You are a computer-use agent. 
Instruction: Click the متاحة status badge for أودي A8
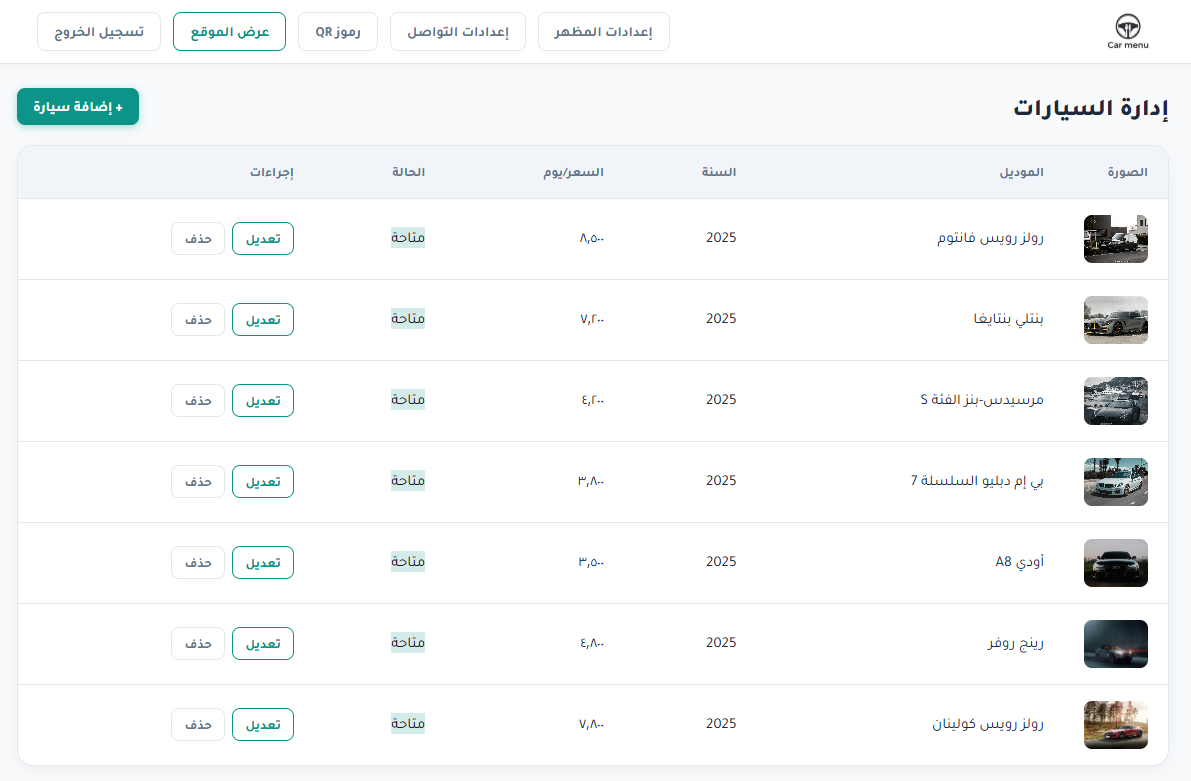(x=407, y=562)
